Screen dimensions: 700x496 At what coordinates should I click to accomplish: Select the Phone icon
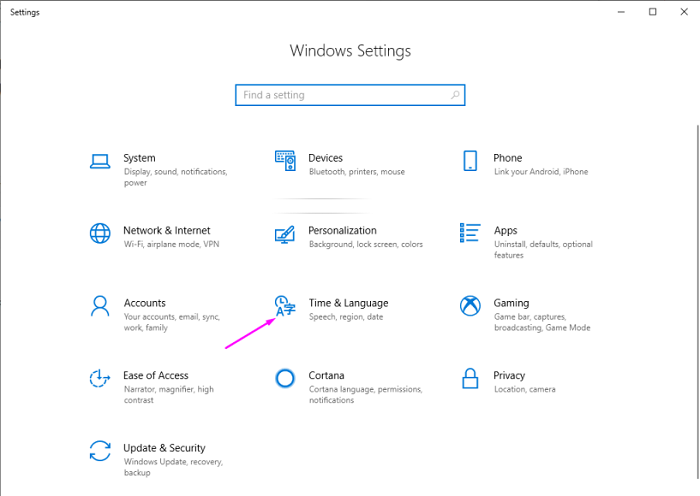tap(470, 161)
